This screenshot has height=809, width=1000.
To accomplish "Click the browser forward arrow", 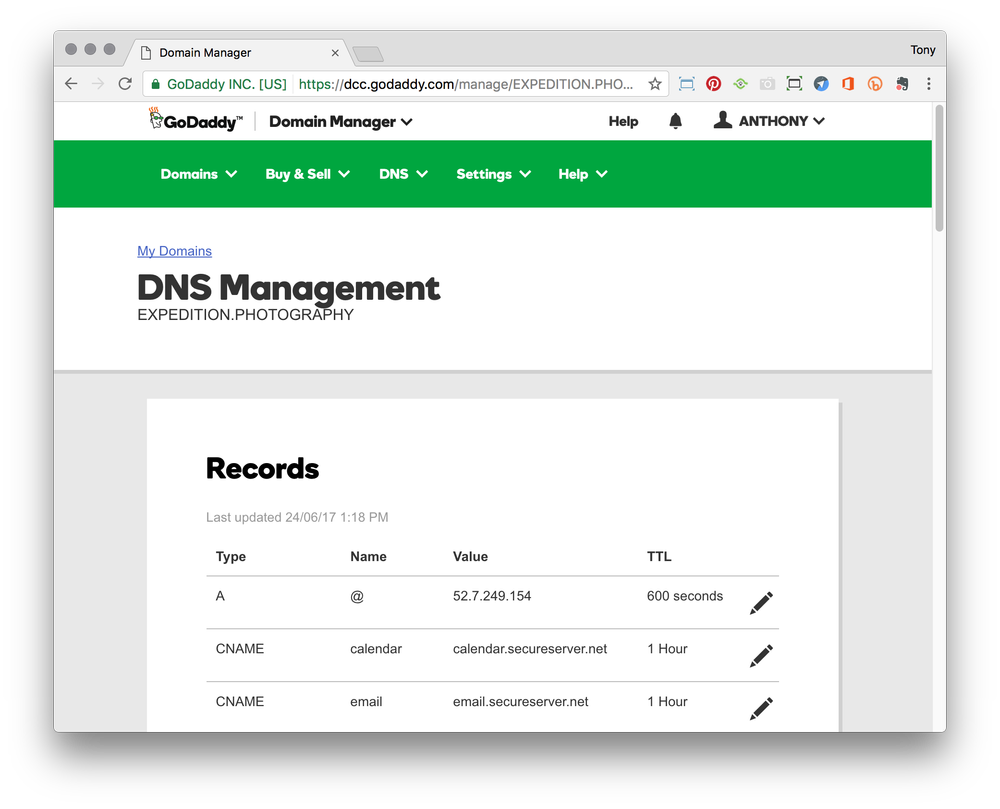I will click(x=98, y=84).
